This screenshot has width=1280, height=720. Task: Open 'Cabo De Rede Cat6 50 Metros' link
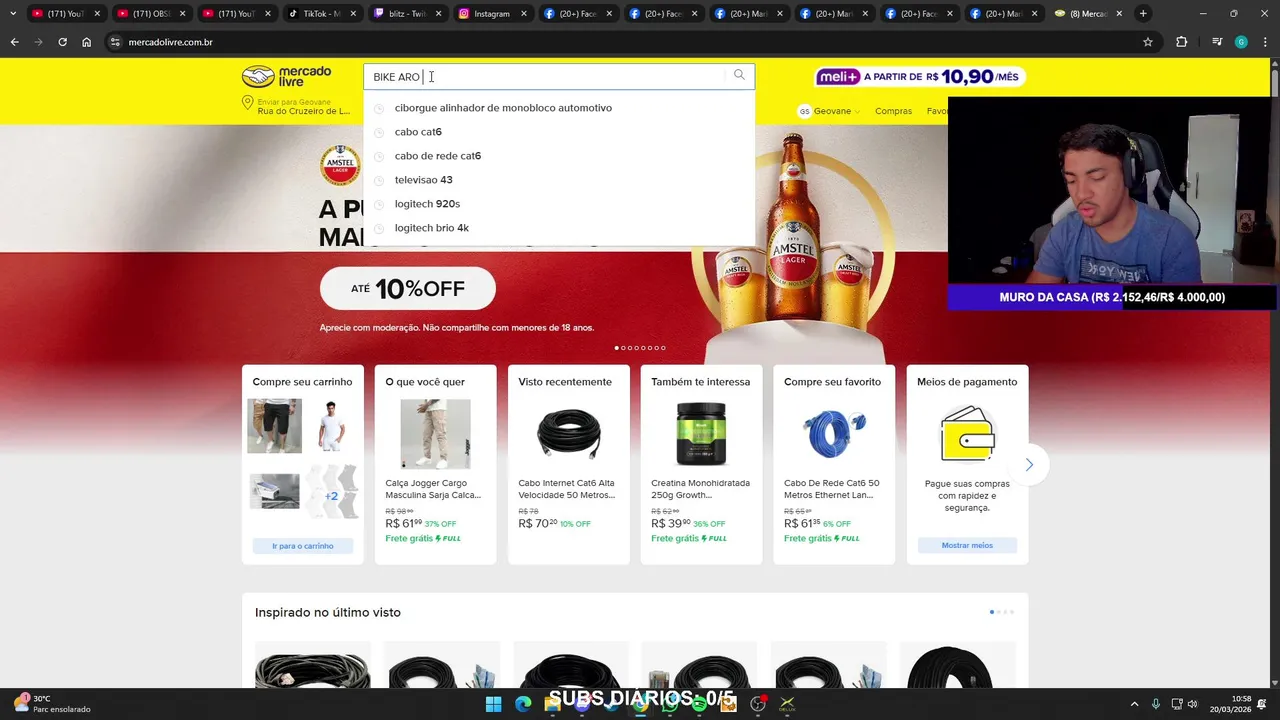pyautogui.click(x=833, y=489)
